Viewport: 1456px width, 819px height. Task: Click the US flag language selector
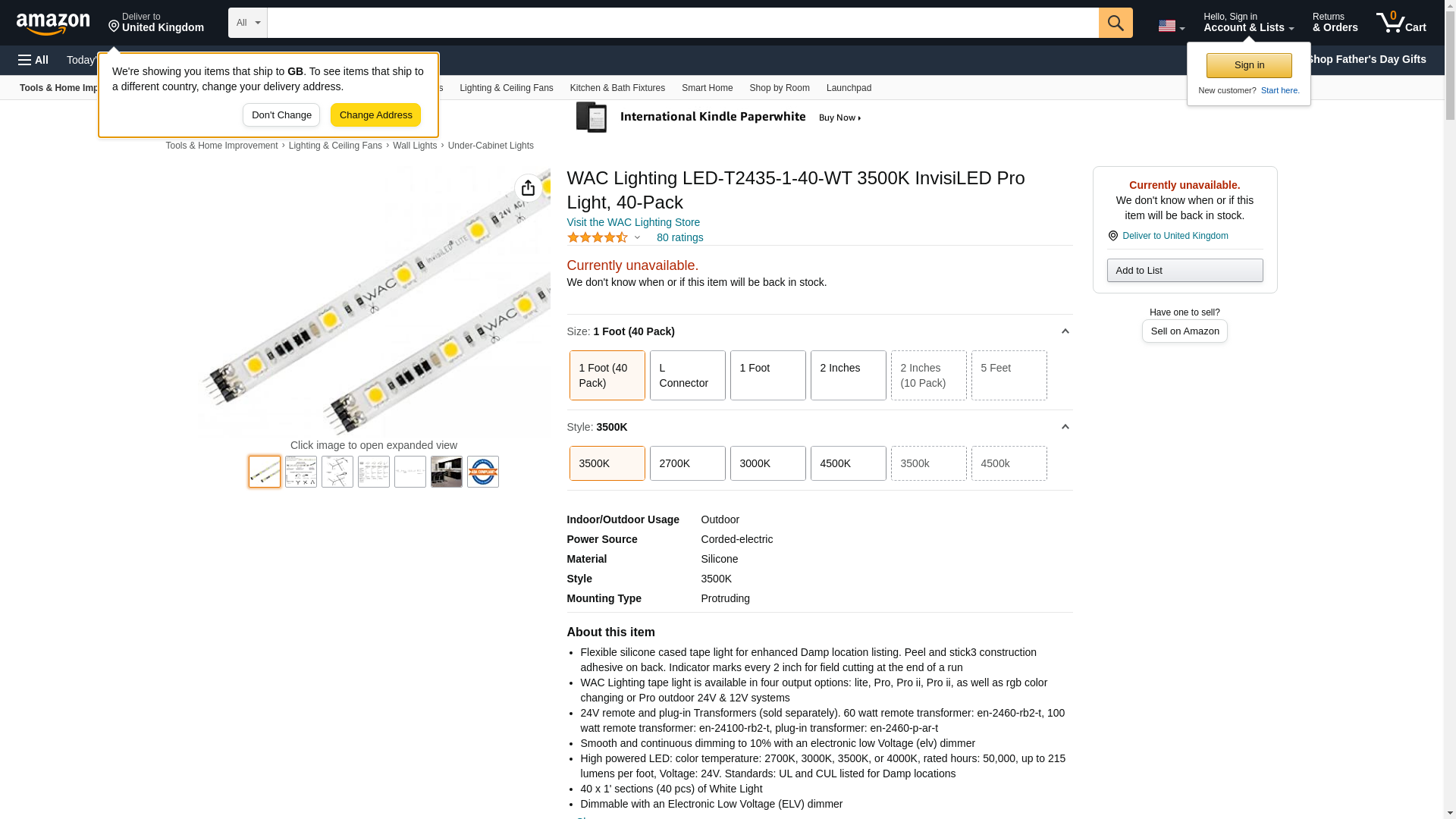[1170, 26]
